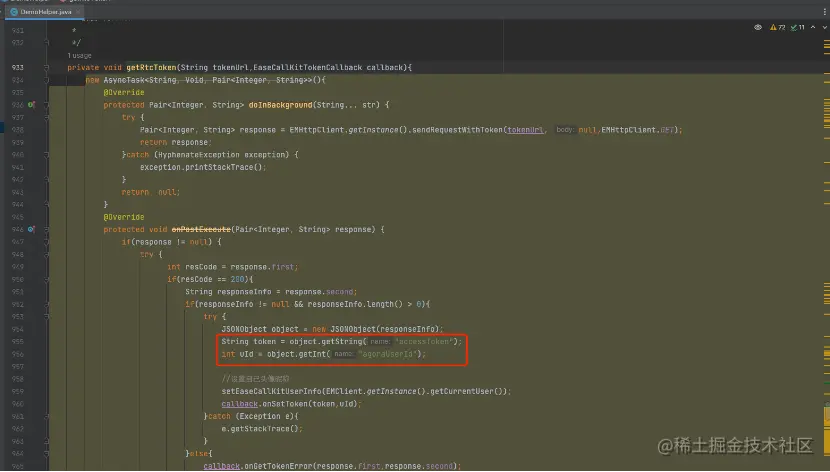This screenshot has height=472, width=830.
Task: Click setEaseCallKitUserInfo call on line 959
Action: (272, 392)
